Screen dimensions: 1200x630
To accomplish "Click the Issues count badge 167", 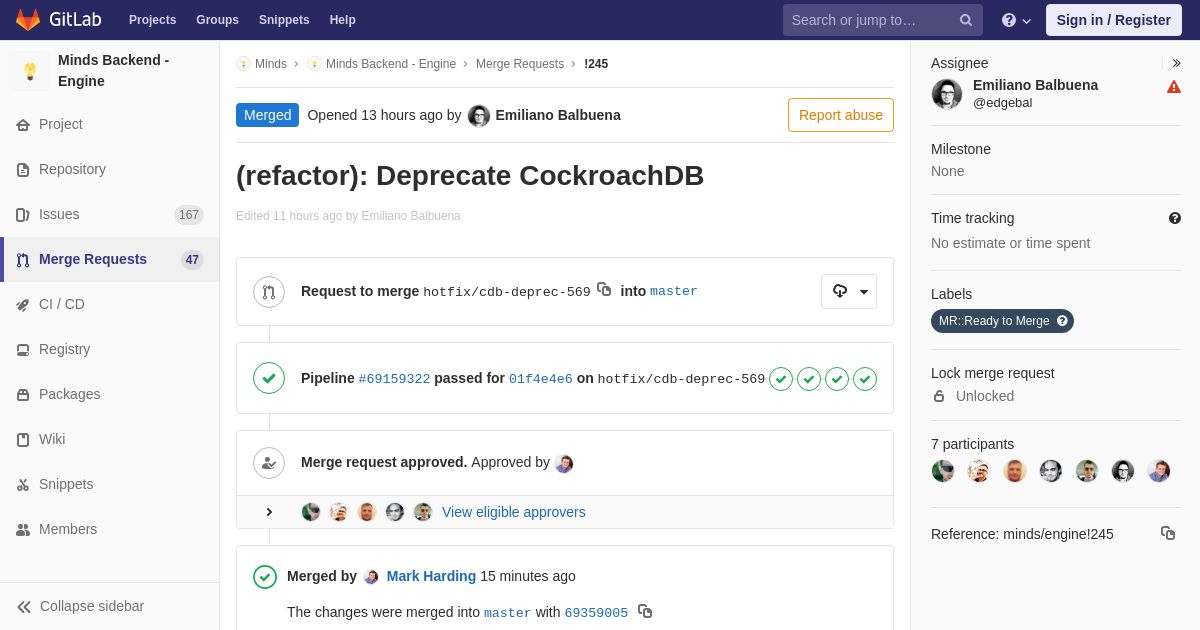I will click(189, 215).
